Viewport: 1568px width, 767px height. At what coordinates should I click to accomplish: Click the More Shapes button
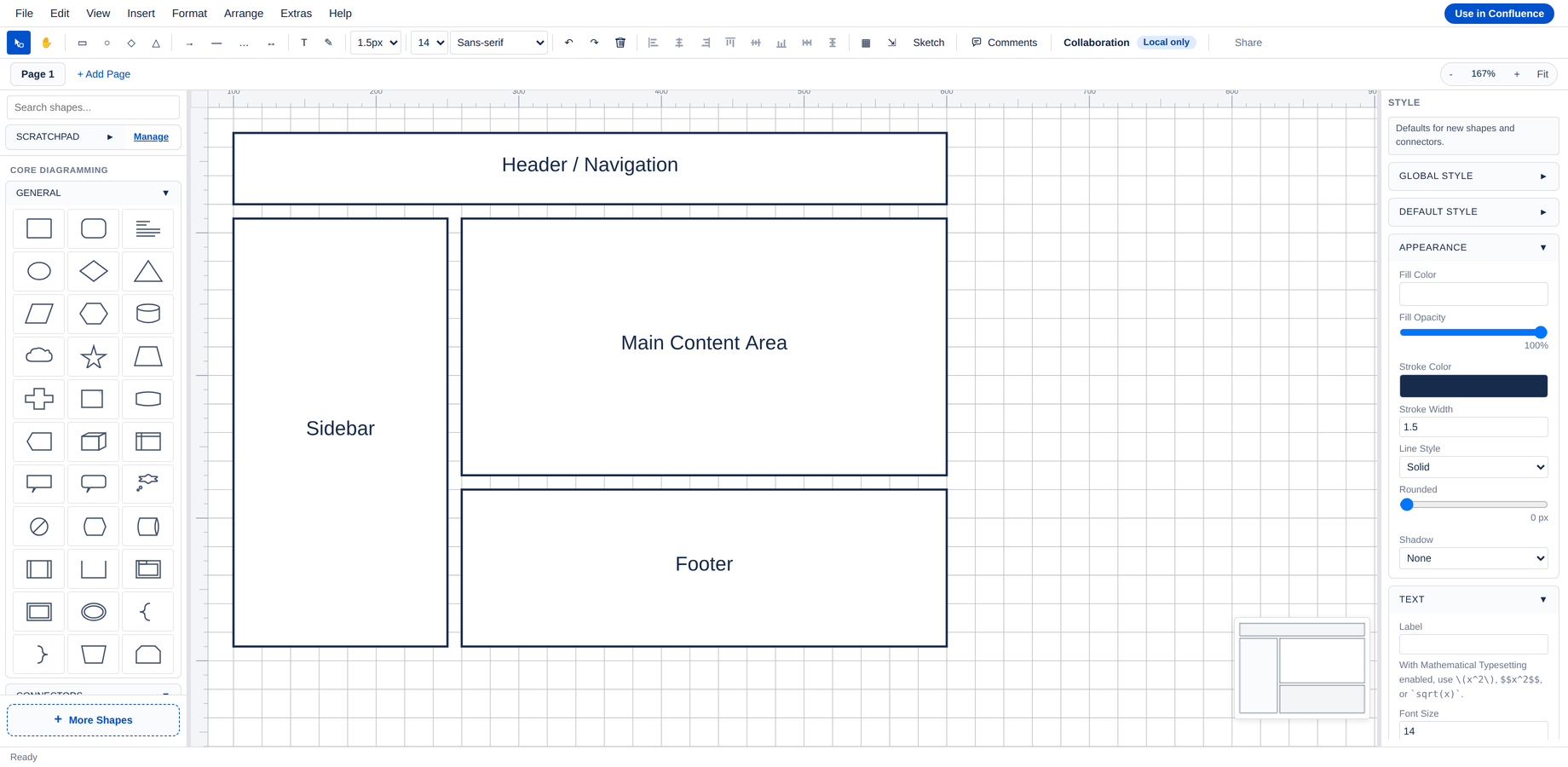[x=93, y=720]
